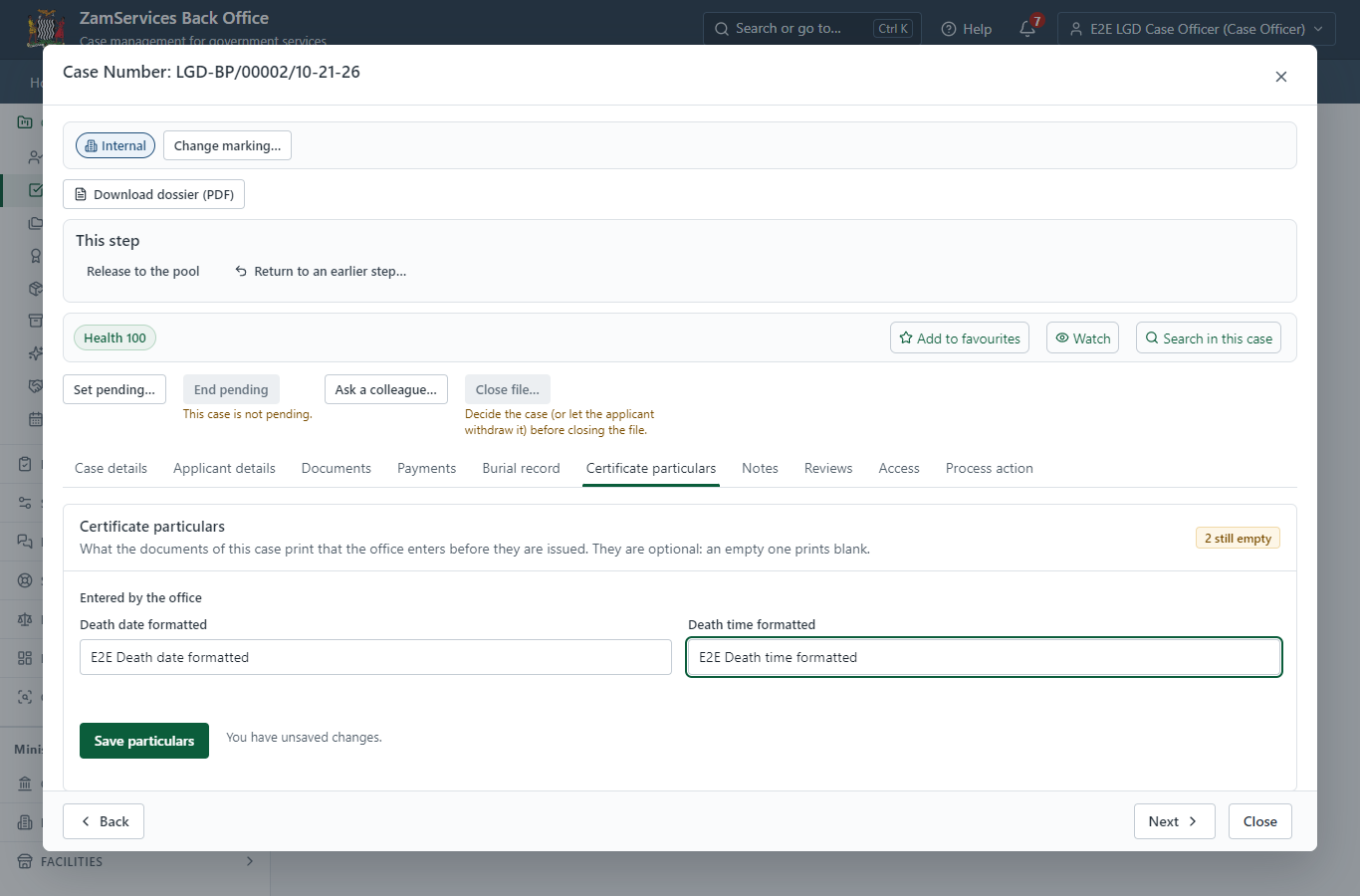The height and width of the screenshot is (896, 1360).
Task: Click the bank building icon in the sidebar
Action: (25, 784)
